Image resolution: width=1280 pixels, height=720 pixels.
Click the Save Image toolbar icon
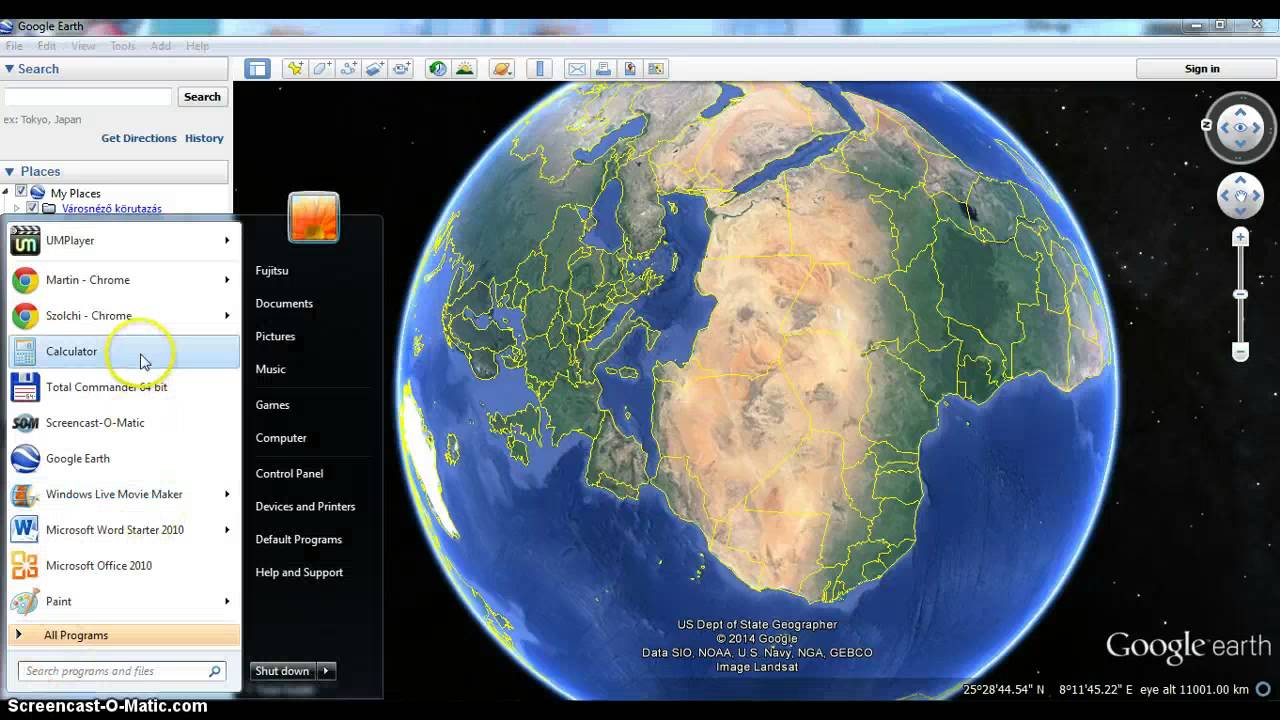coord(630,69)
